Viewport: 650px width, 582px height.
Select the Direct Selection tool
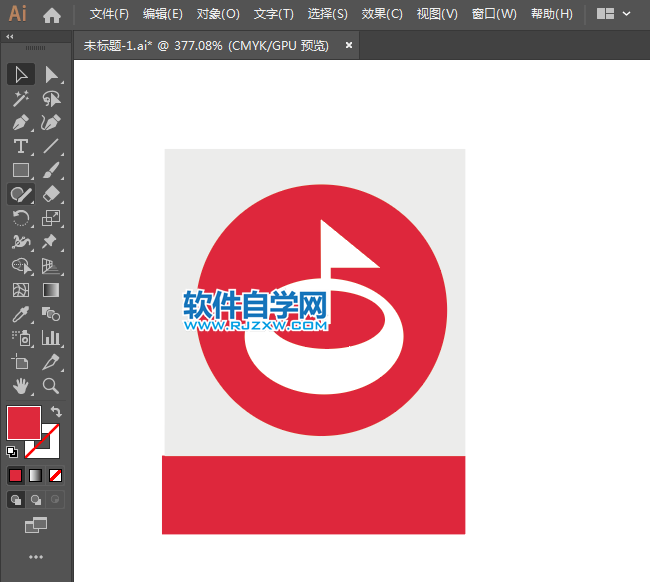[x=51, y=74]
